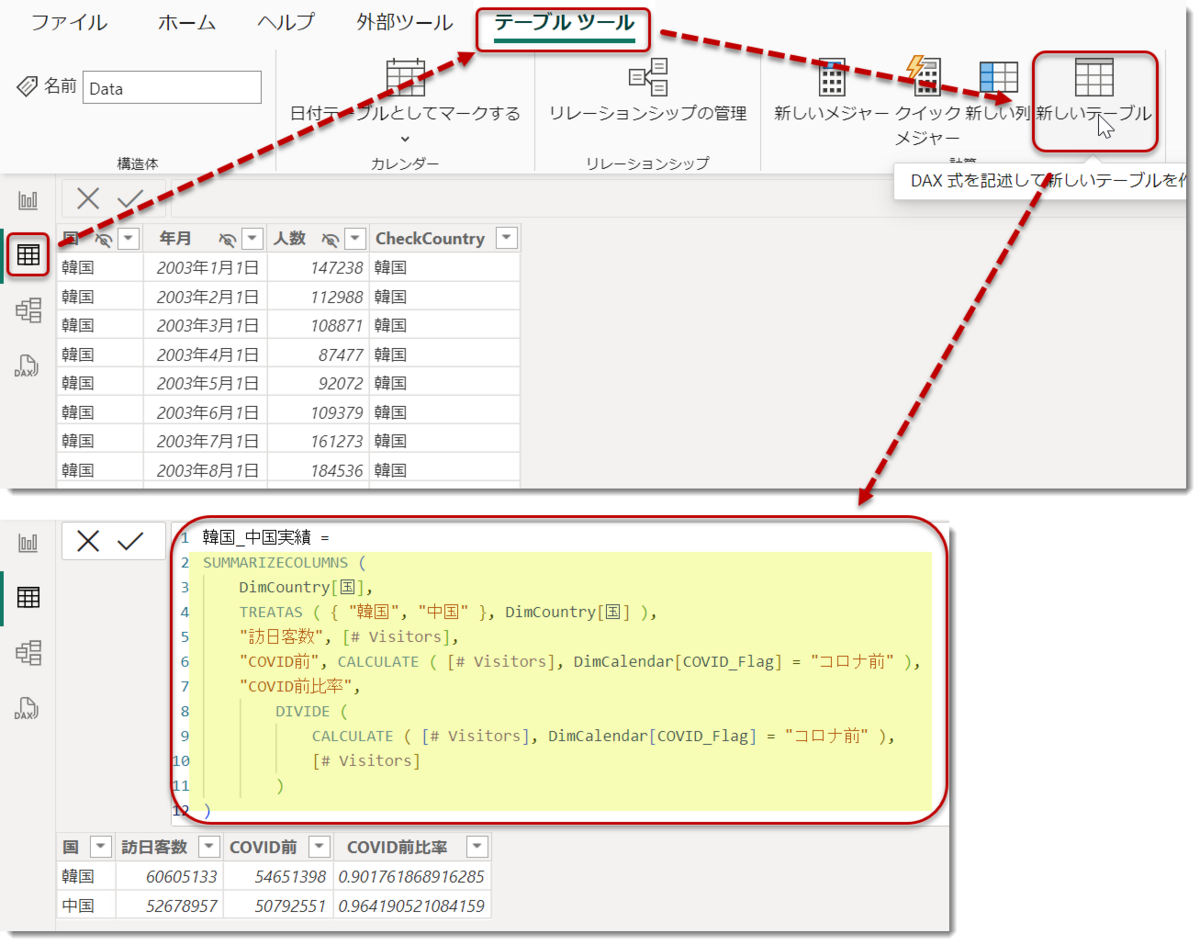1200x945 pixels.
Task: Toggle hidden eye icon on 人数 column
Action: [x=330, y=239]
